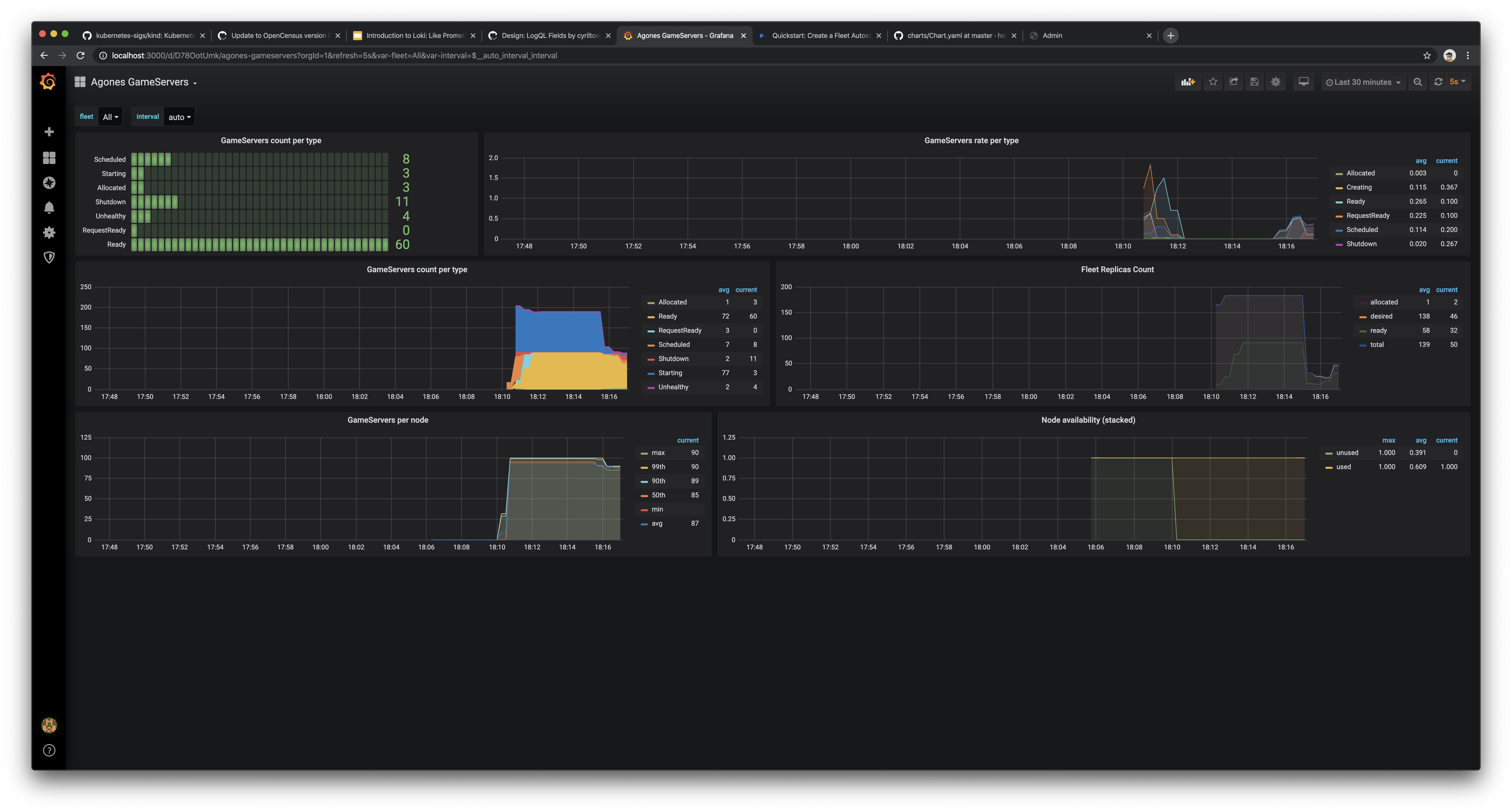Open the Configuration gear in sidebar
This screenshot has width=1512, height=812.
click(49, 233)
